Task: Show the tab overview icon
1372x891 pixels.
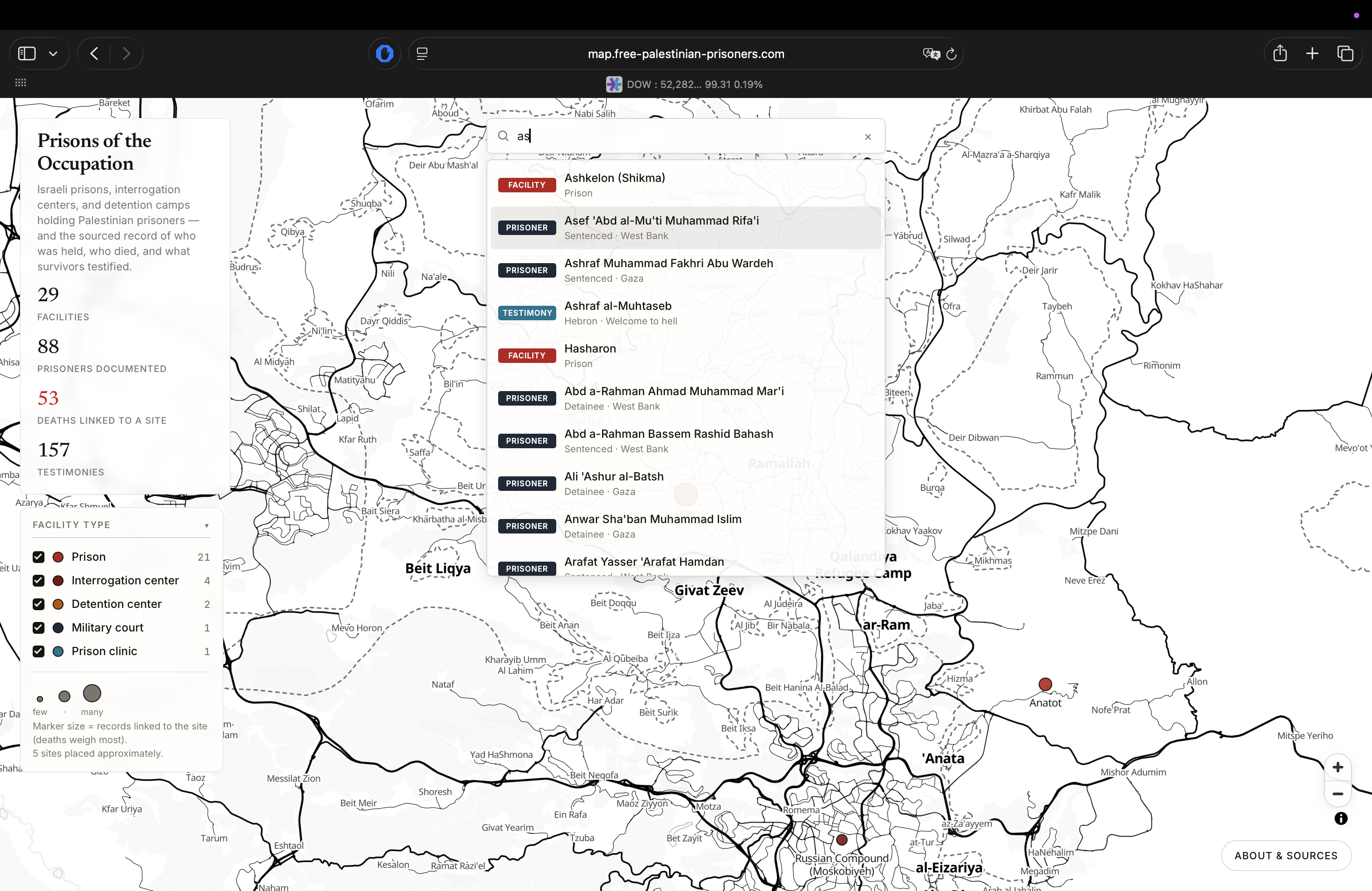Action: (1345, 54)
